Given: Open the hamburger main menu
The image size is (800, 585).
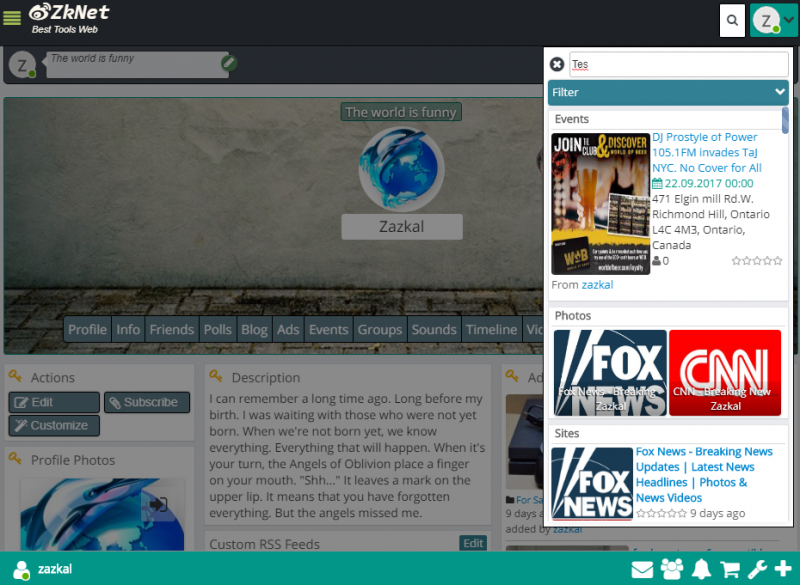Looking at the screenshot, I should (12, 18).
